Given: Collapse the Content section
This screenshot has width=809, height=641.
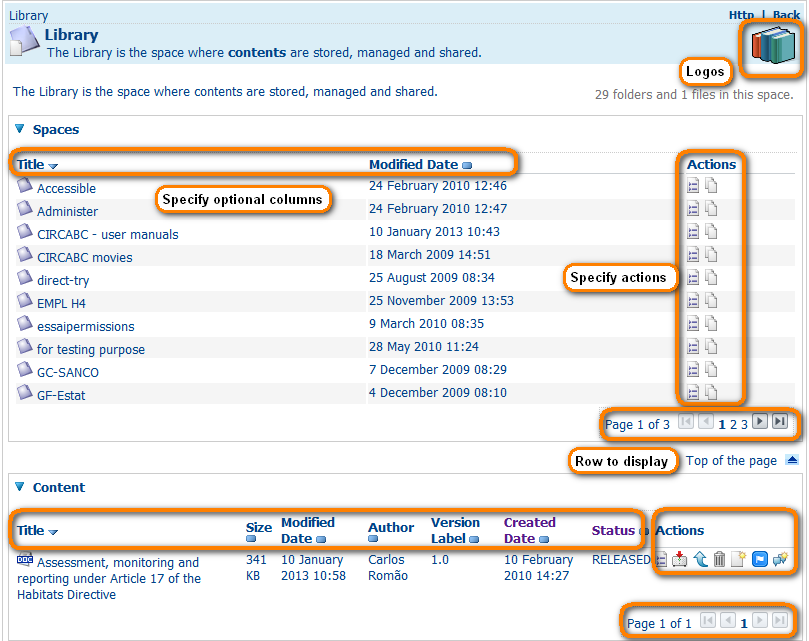Looking at the screenshot, I should click(x=19, y=487).
